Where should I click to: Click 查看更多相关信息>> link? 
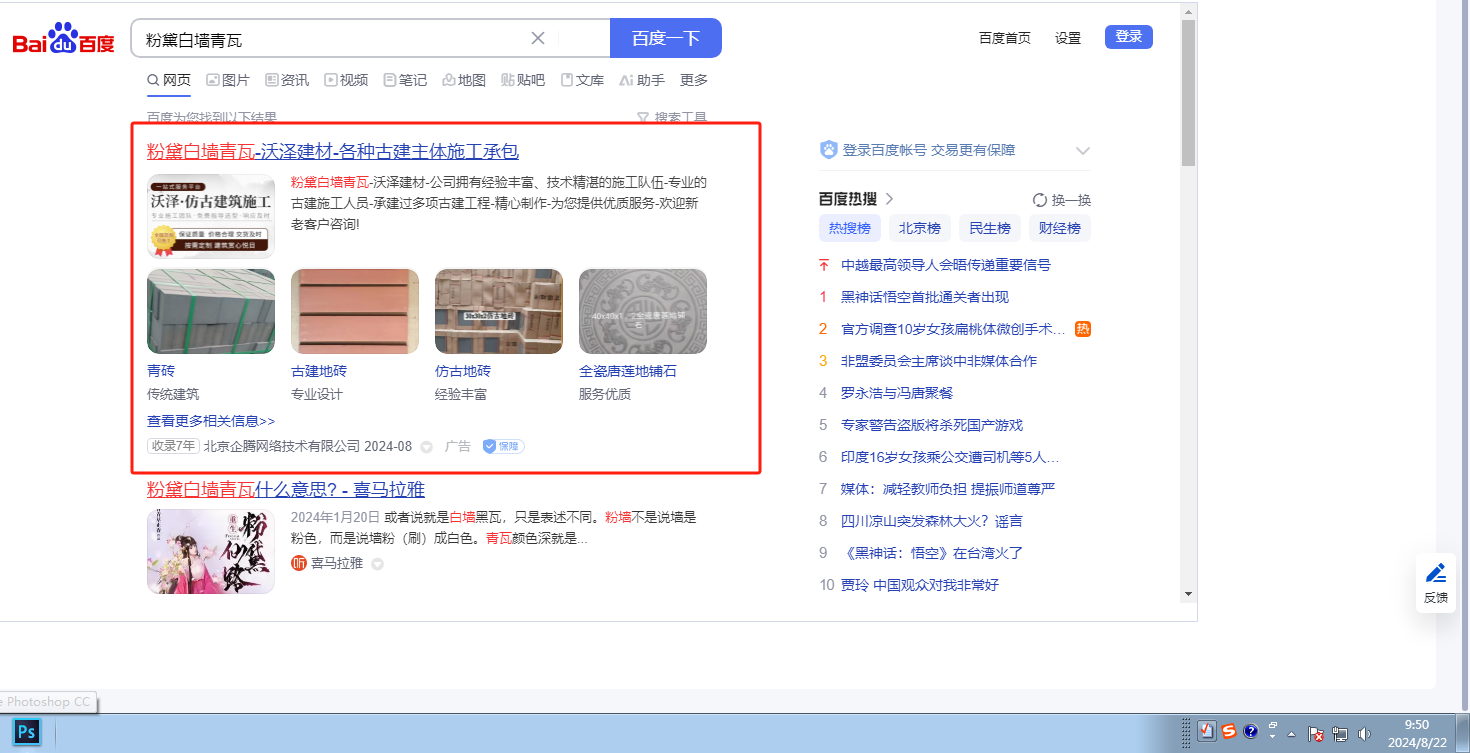pos(211,421)
